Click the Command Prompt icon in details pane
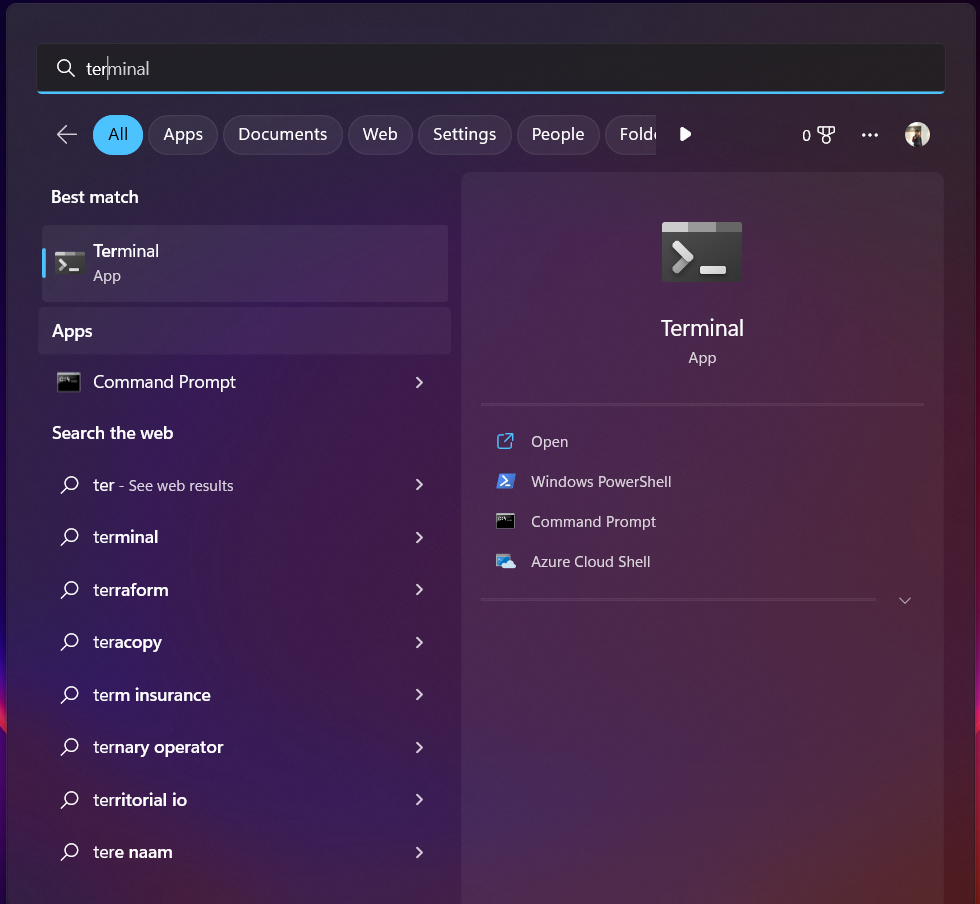Screen dimensions: 980x904 505,521
